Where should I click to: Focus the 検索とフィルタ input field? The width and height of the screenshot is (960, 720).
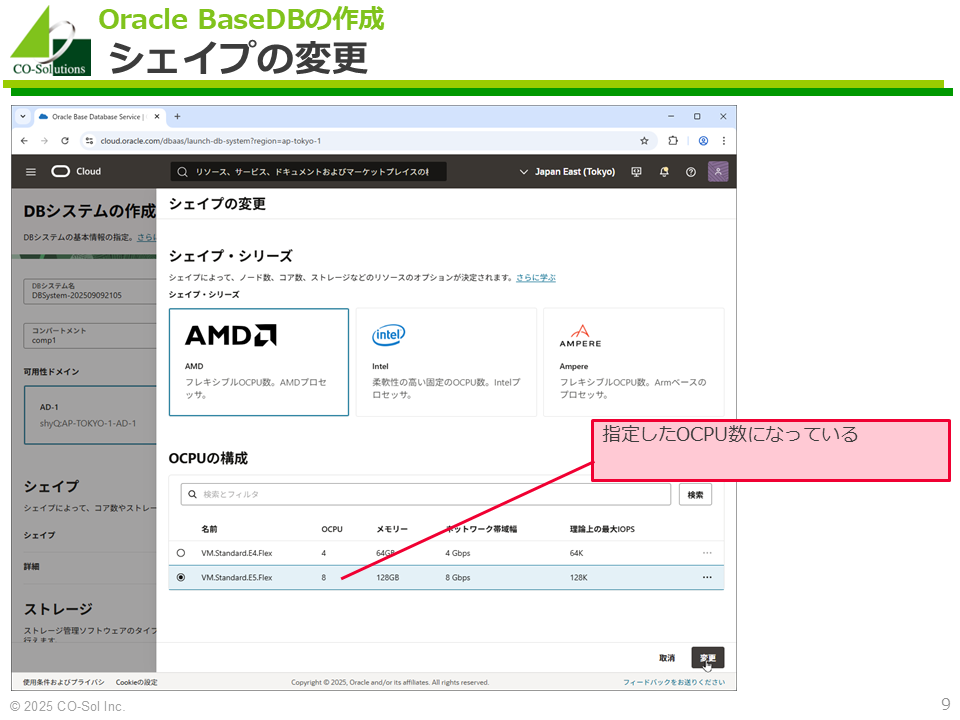pos(426,494)
